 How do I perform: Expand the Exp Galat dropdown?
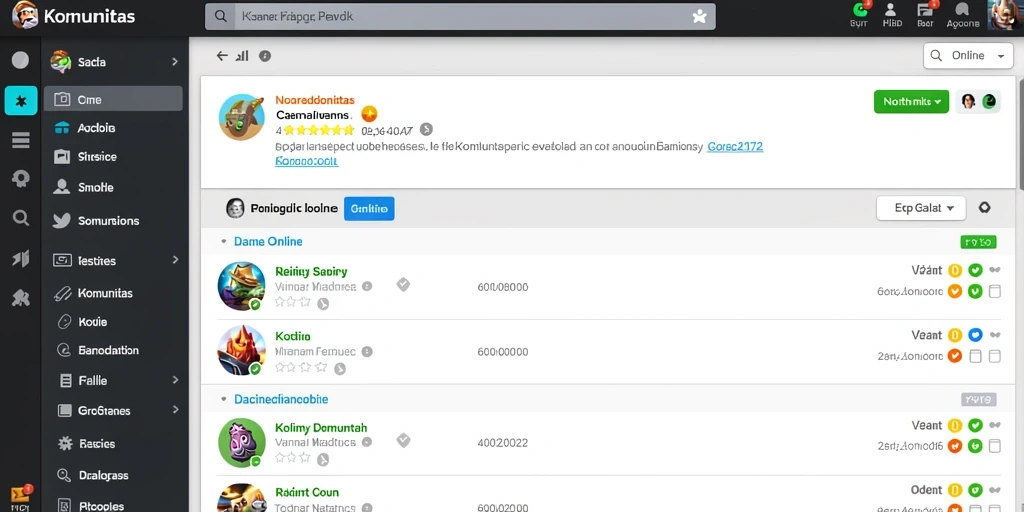(921, 208)
